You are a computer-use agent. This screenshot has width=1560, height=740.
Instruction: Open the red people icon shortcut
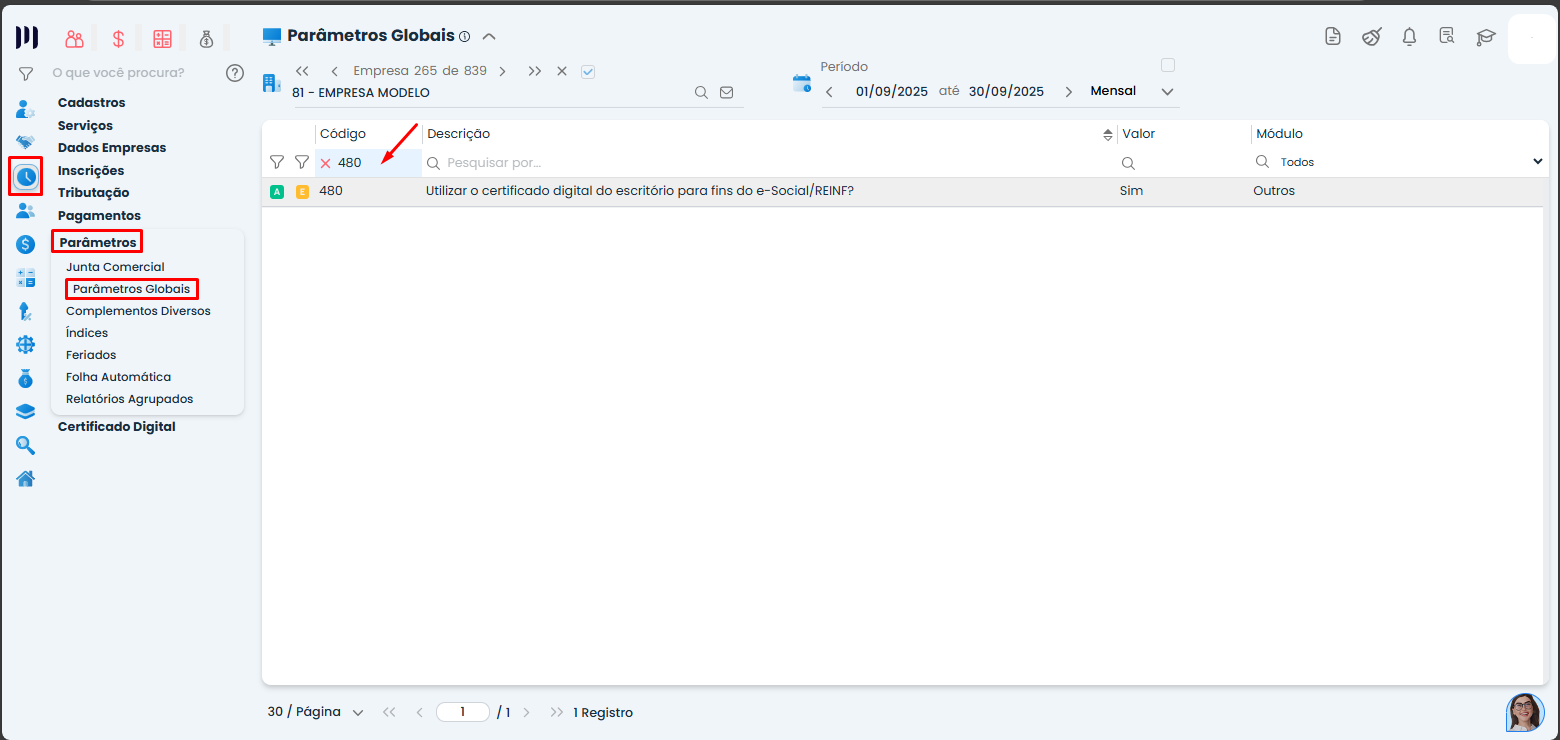coord(74,39)
